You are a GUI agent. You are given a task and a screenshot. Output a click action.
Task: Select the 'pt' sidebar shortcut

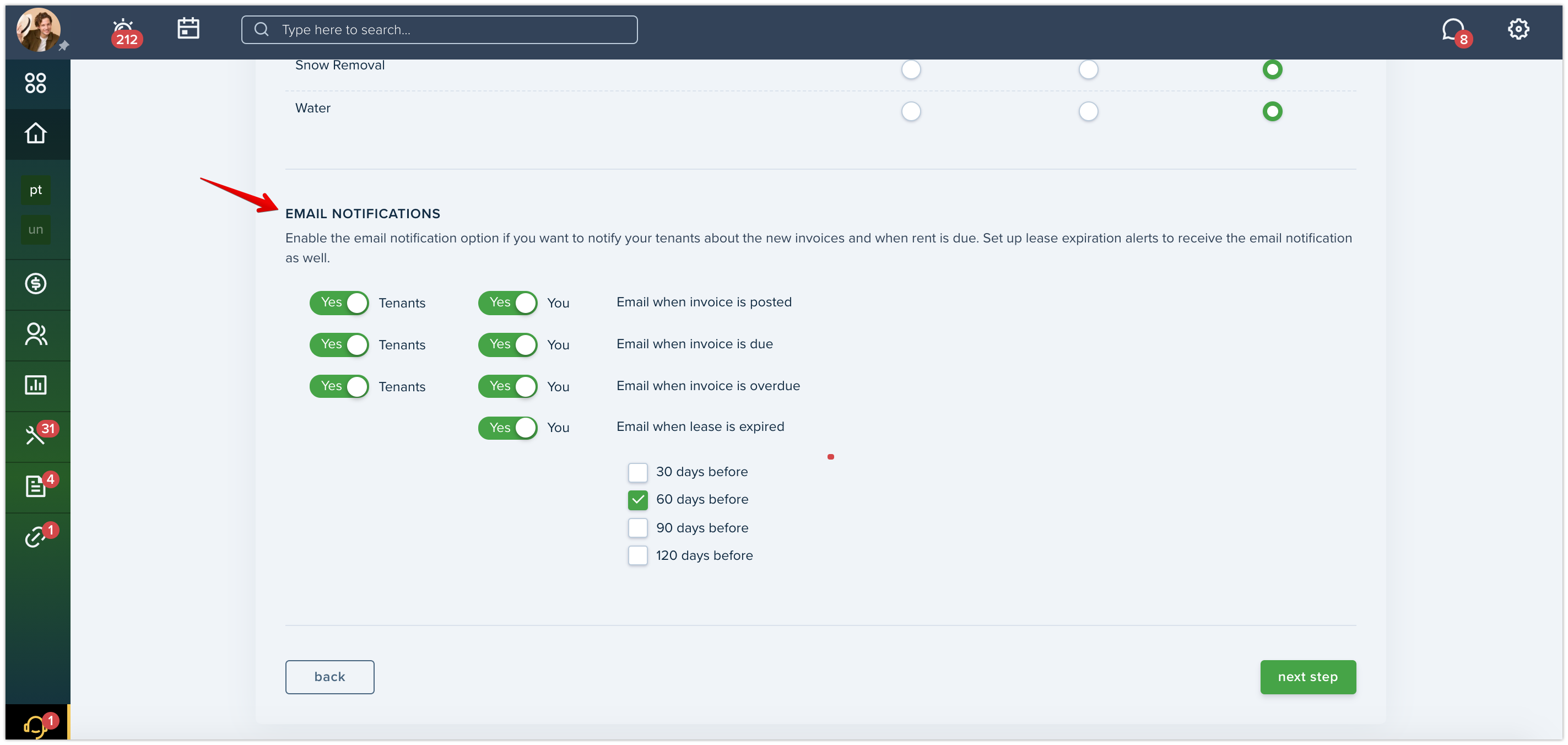pos(36,190)
